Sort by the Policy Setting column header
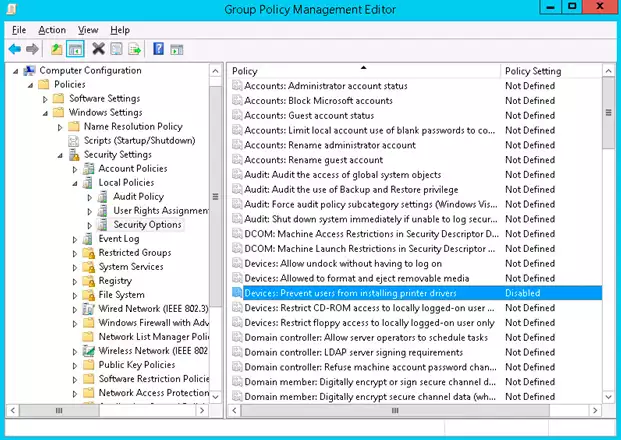This screenshot has width=621, height=440. pyautogui.click(x=532, y=71)
